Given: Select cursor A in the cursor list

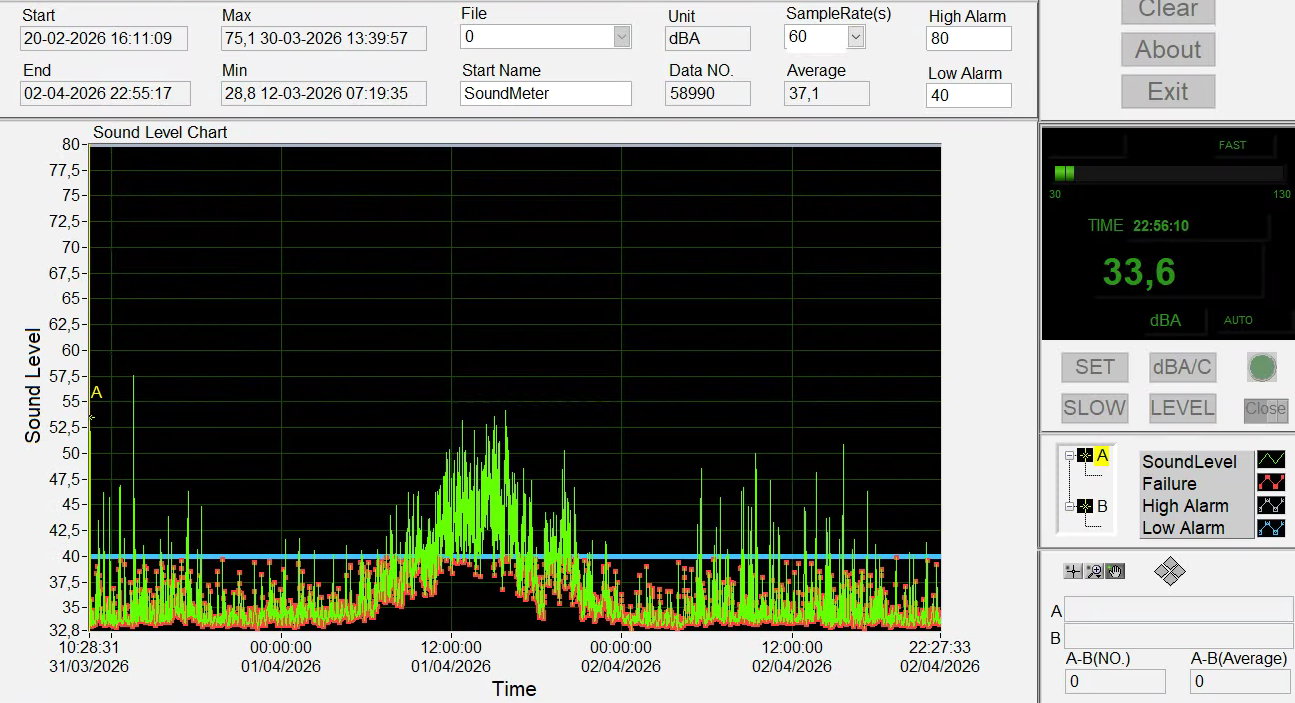Looking at the screenshot, I should click(x=1102, y=456).
